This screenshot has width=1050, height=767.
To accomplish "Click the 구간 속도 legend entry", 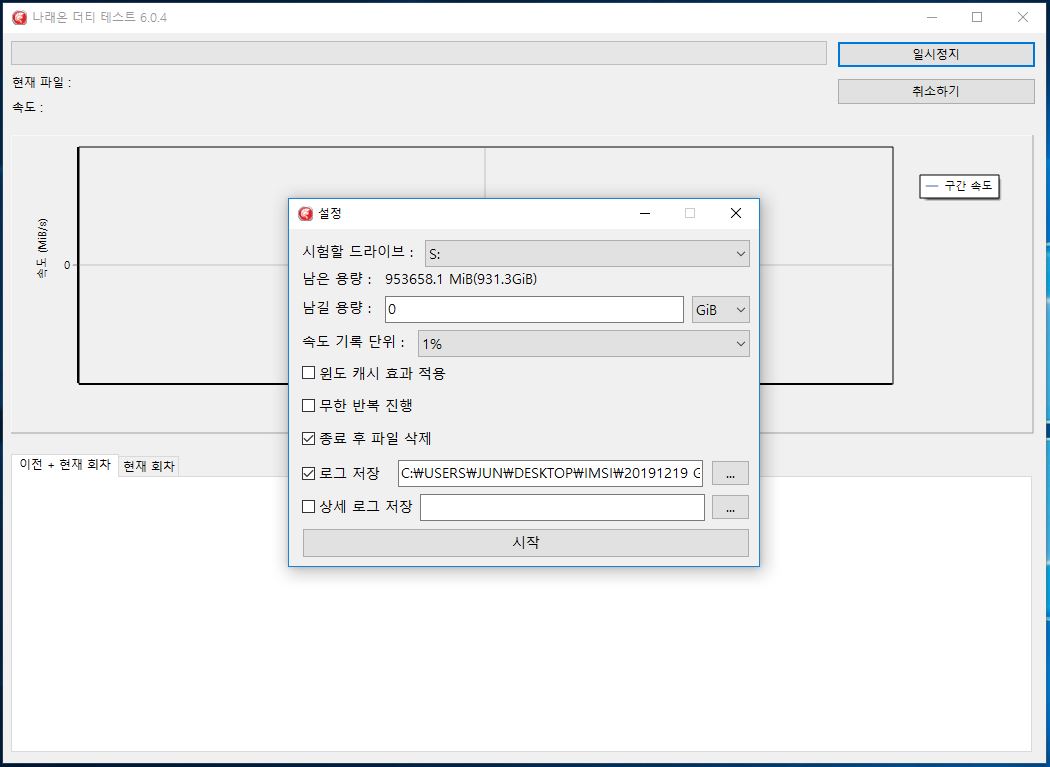I will pos(959,186).
